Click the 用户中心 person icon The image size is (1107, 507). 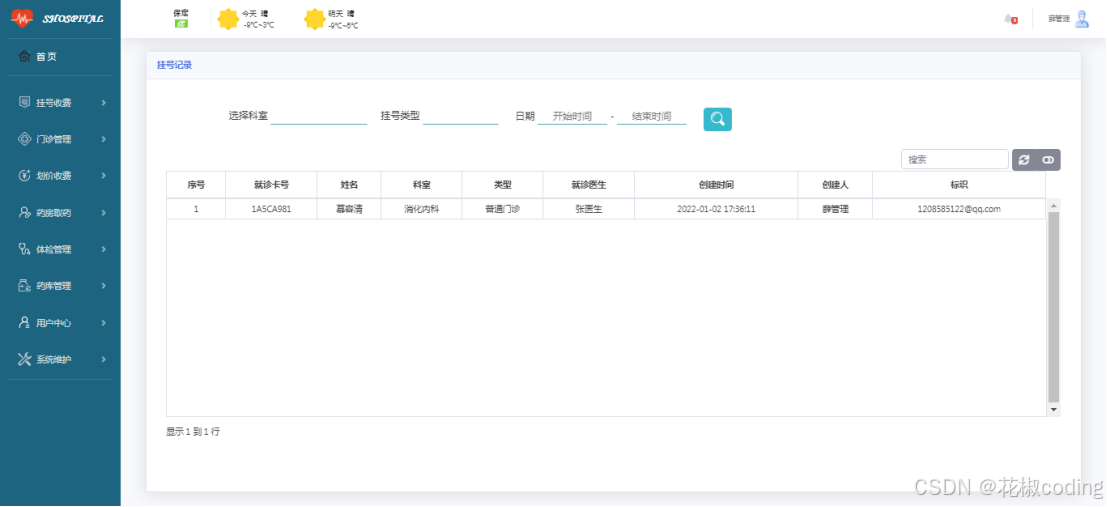tap(24, 323)
